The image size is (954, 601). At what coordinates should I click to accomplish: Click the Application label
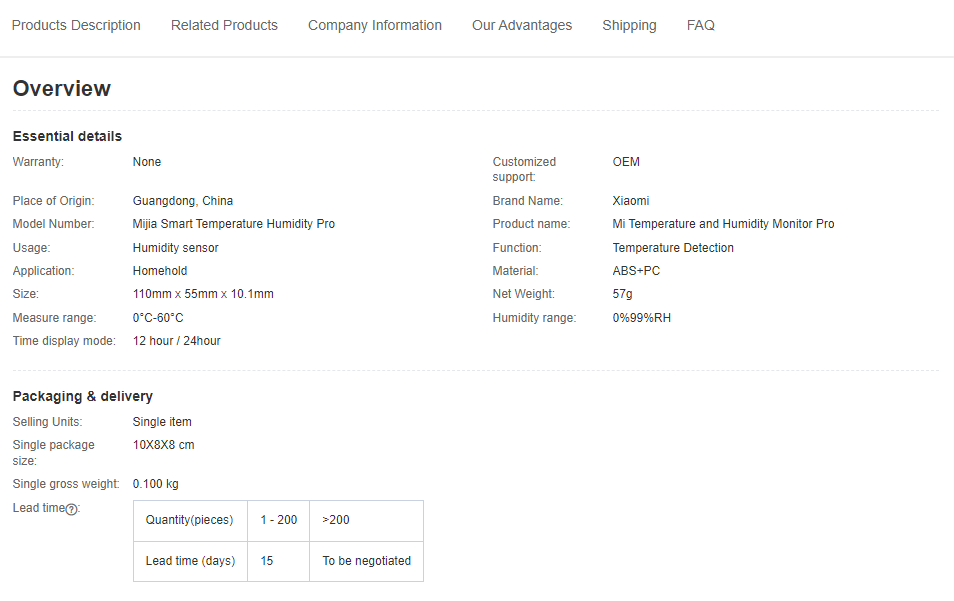(43, 271)
